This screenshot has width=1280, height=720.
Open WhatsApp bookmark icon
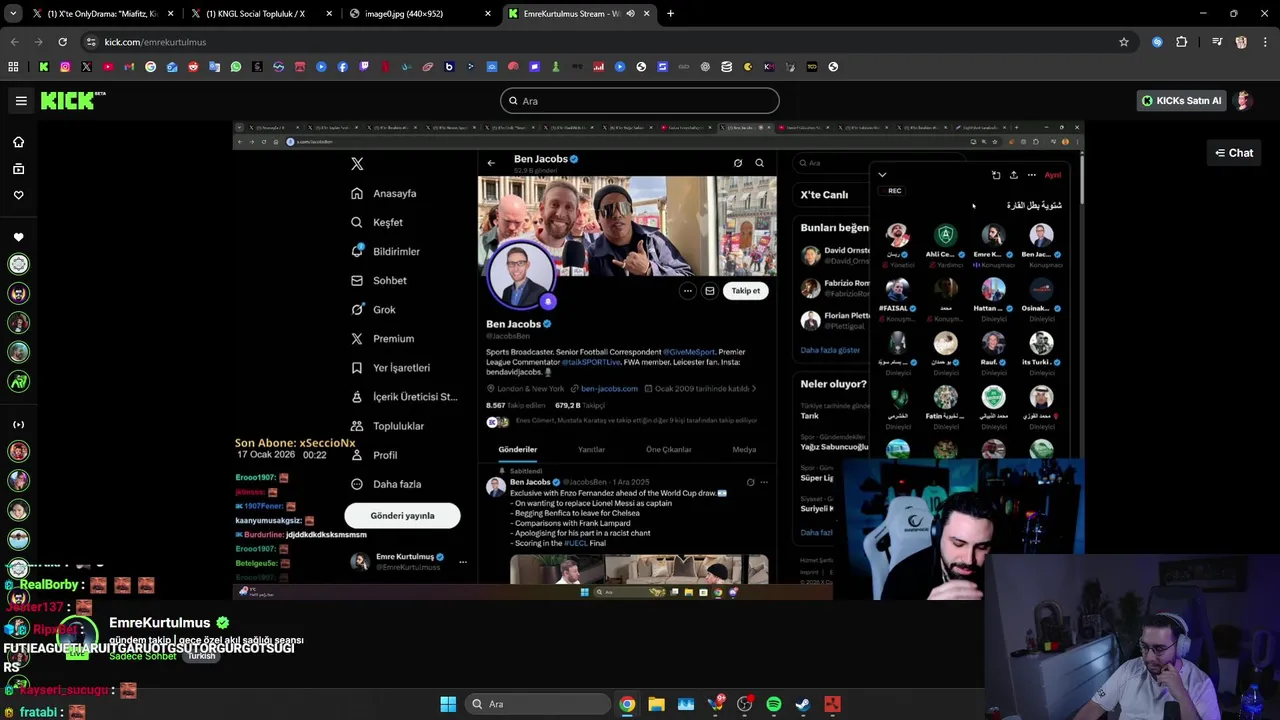(236, 67)
